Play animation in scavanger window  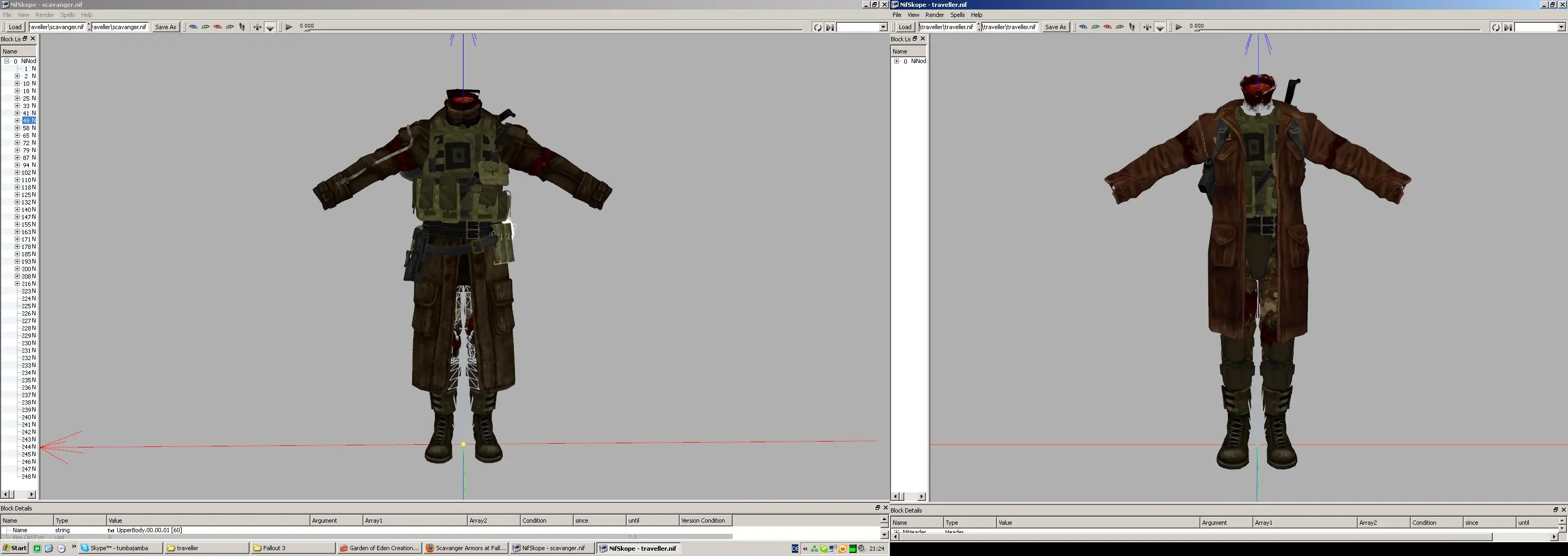click(x=289, y=27)
